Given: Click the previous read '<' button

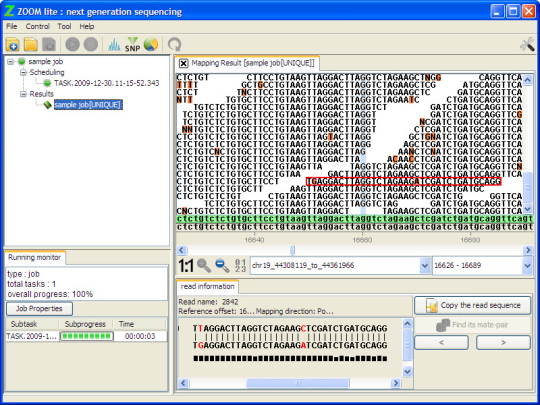Looking at the screenshot, I should click(x=442, y=343).
